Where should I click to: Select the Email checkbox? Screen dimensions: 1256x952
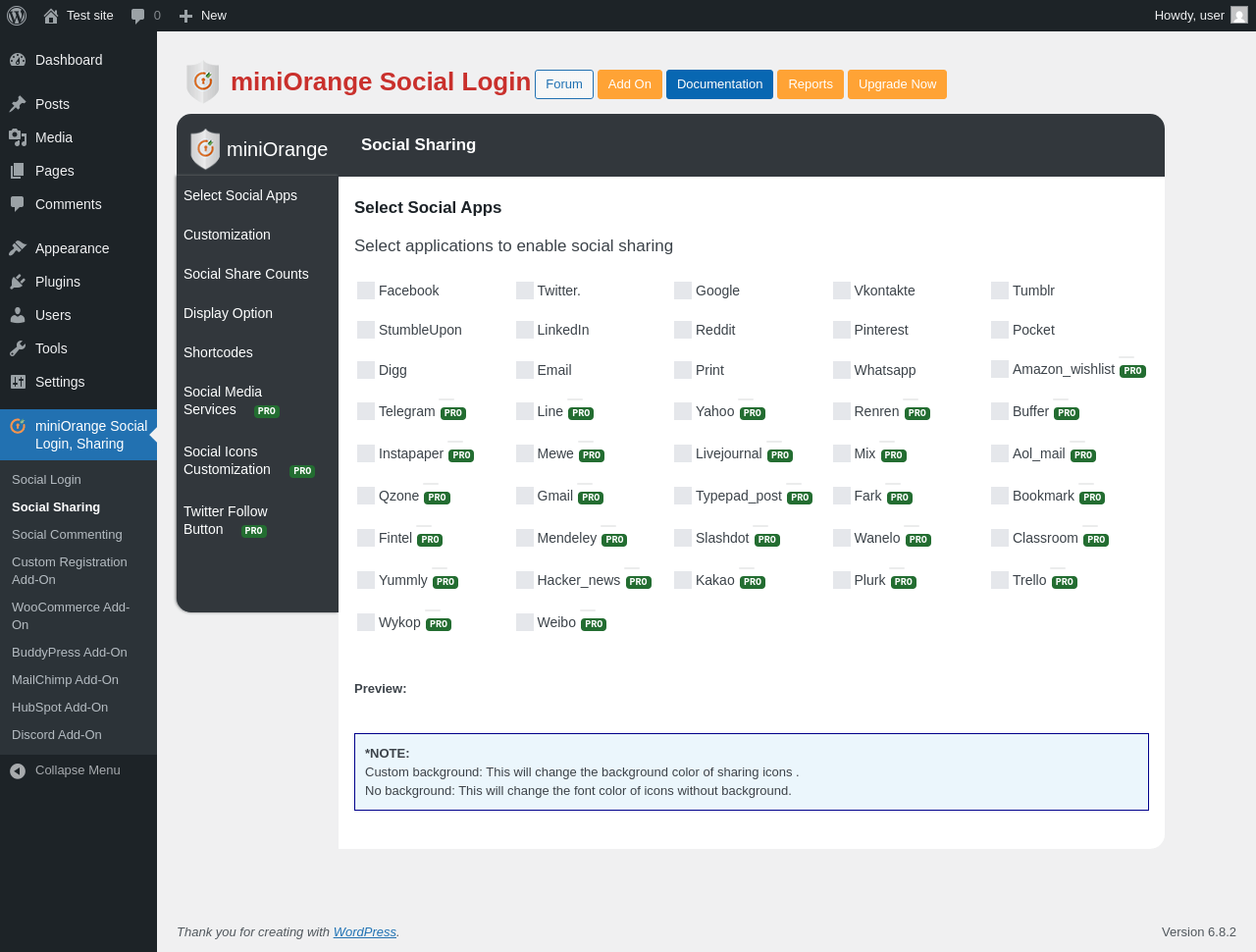click(525, 370)
